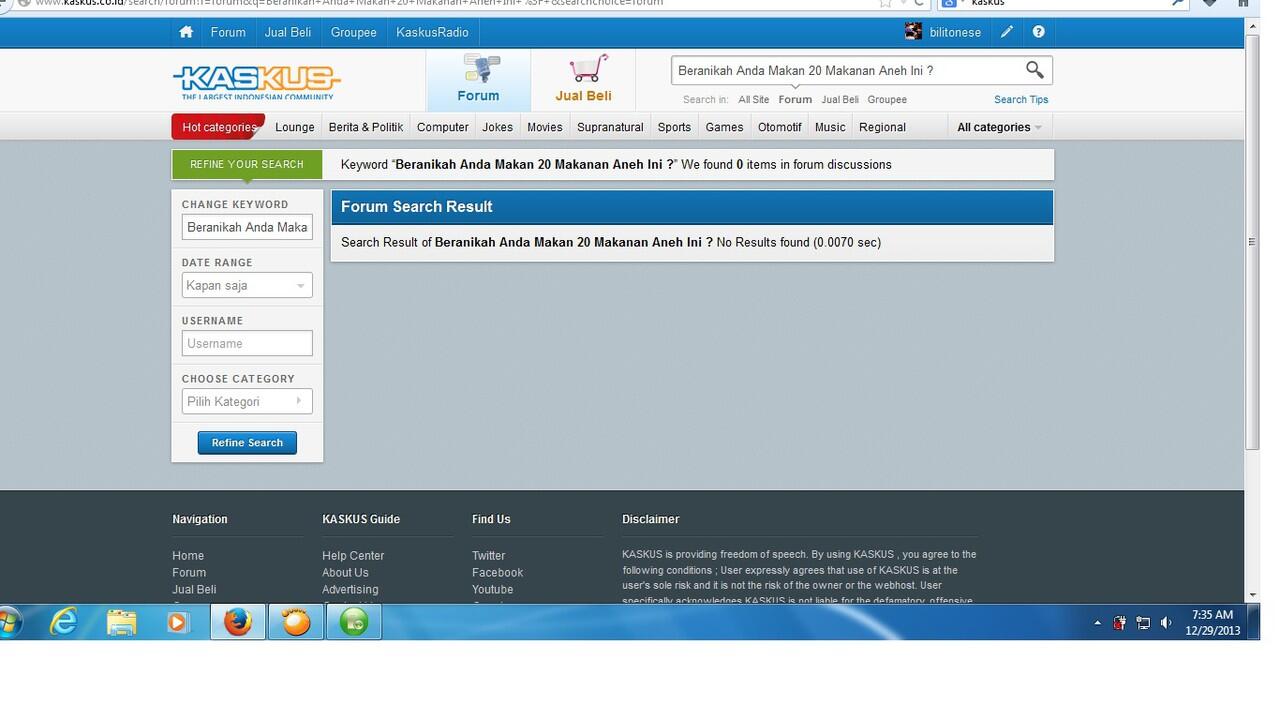
Task: Expand the Pilih Kategori category picker
Action: (247, 401)
